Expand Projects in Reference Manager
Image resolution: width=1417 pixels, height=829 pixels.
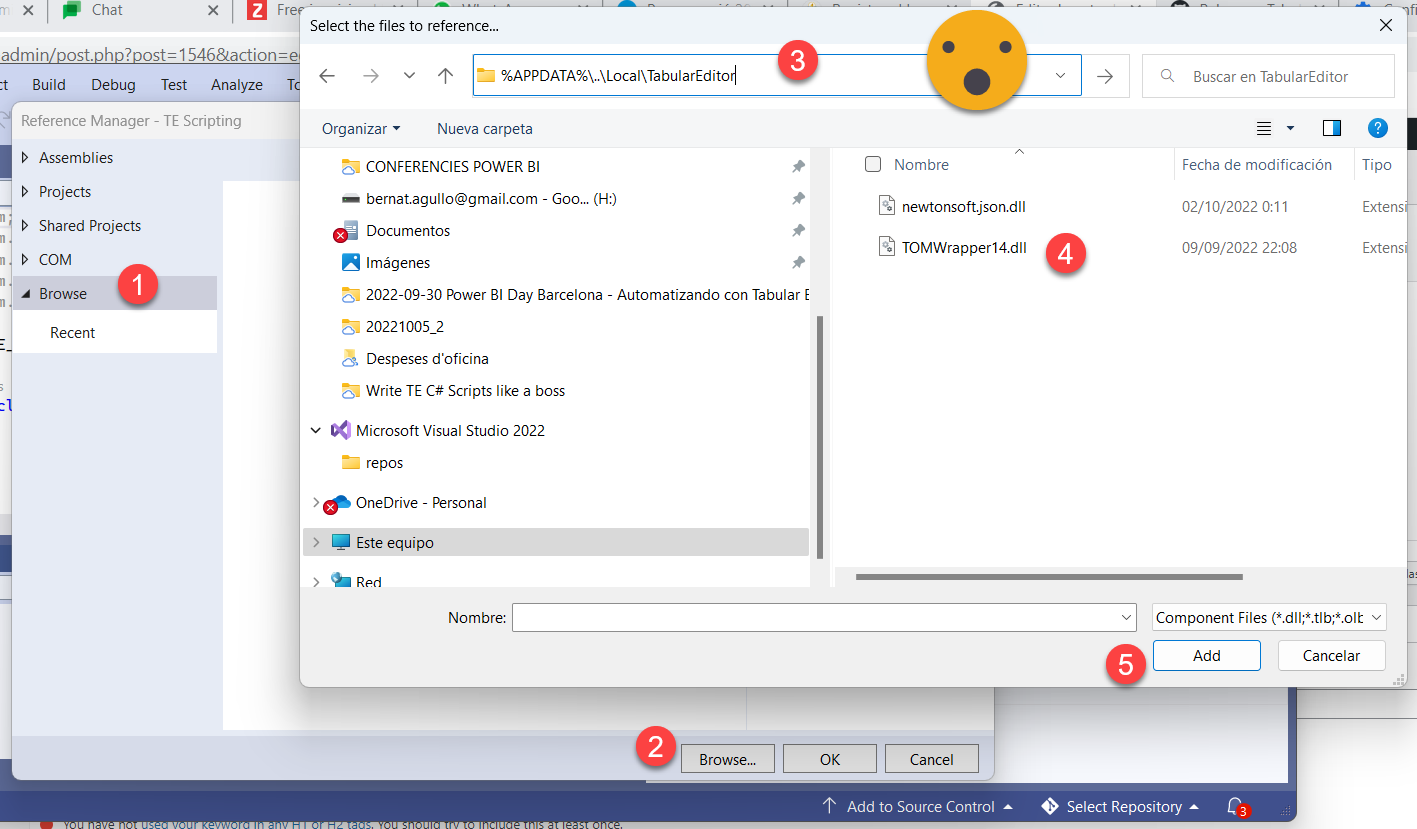26,192
